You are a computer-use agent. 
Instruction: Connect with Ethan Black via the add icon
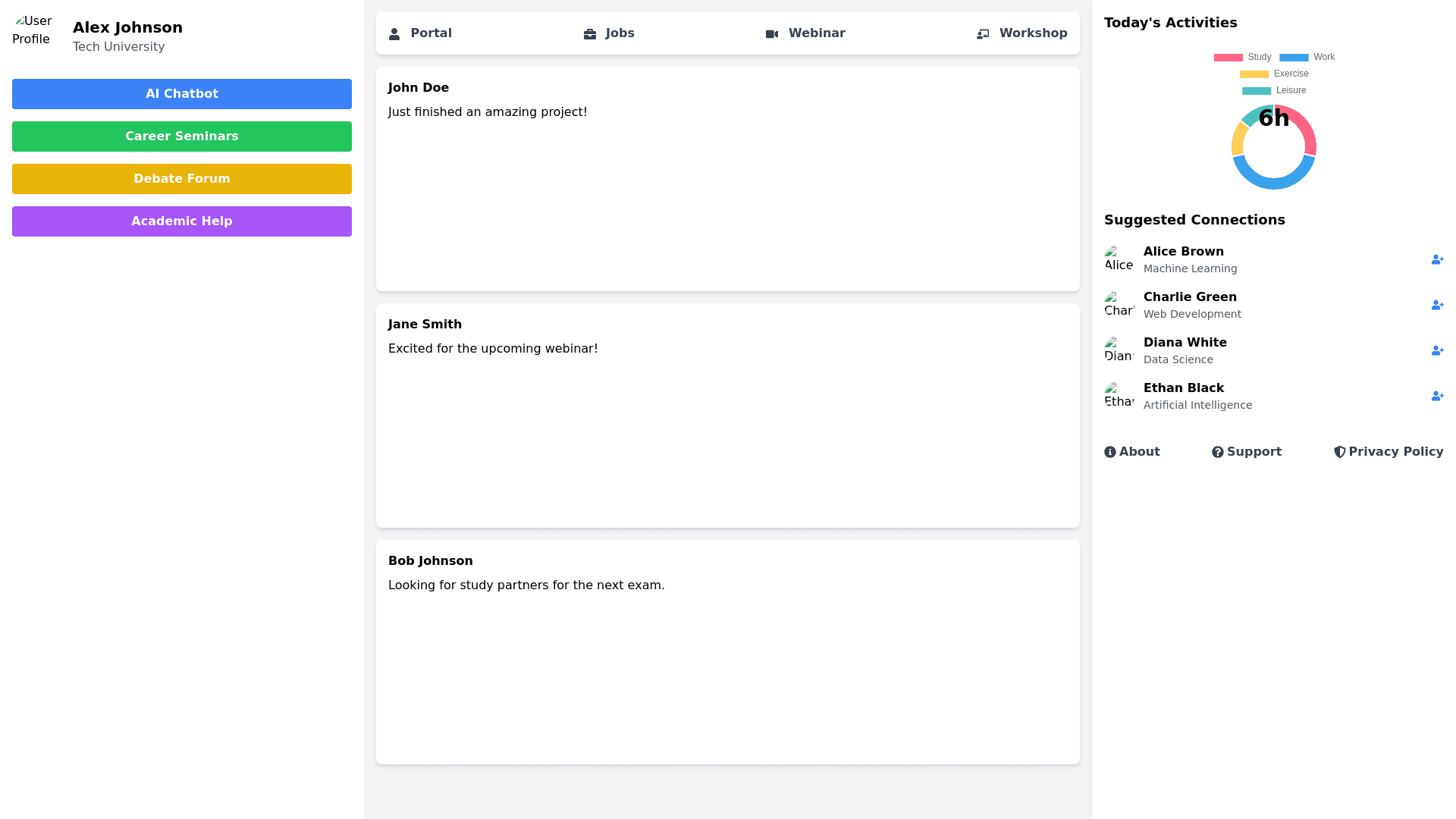point(1437,396)
